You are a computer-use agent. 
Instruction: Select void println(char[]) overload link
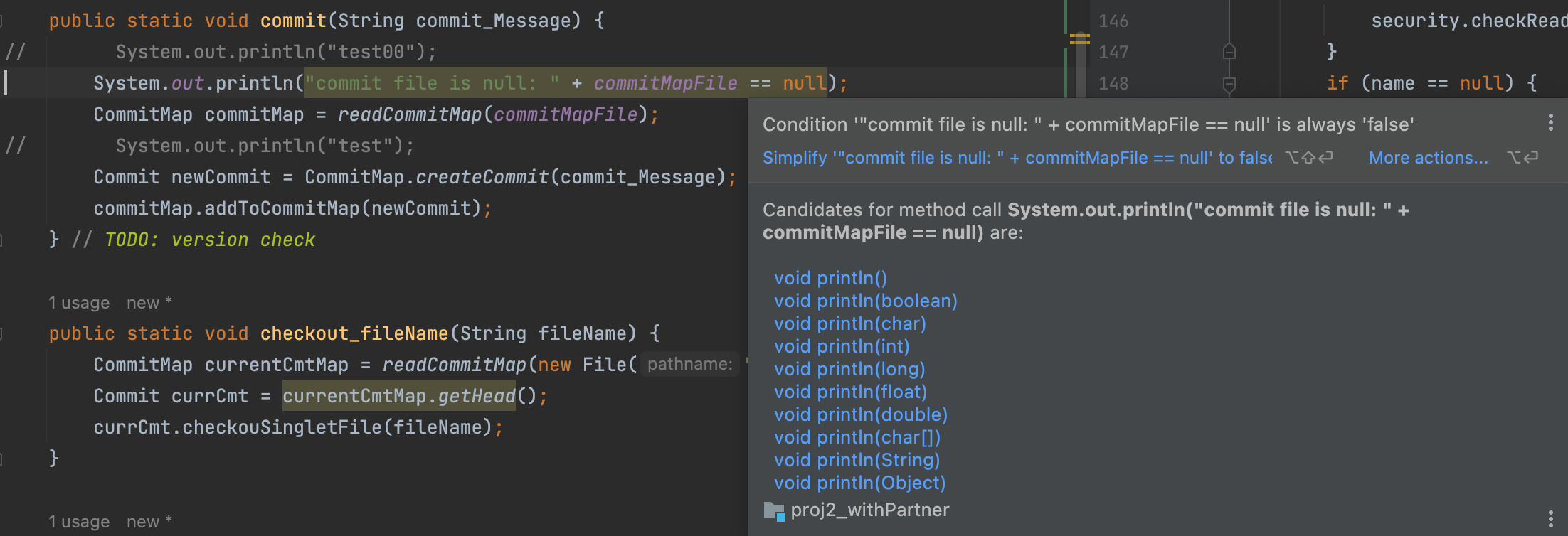(x=857, y=437)
